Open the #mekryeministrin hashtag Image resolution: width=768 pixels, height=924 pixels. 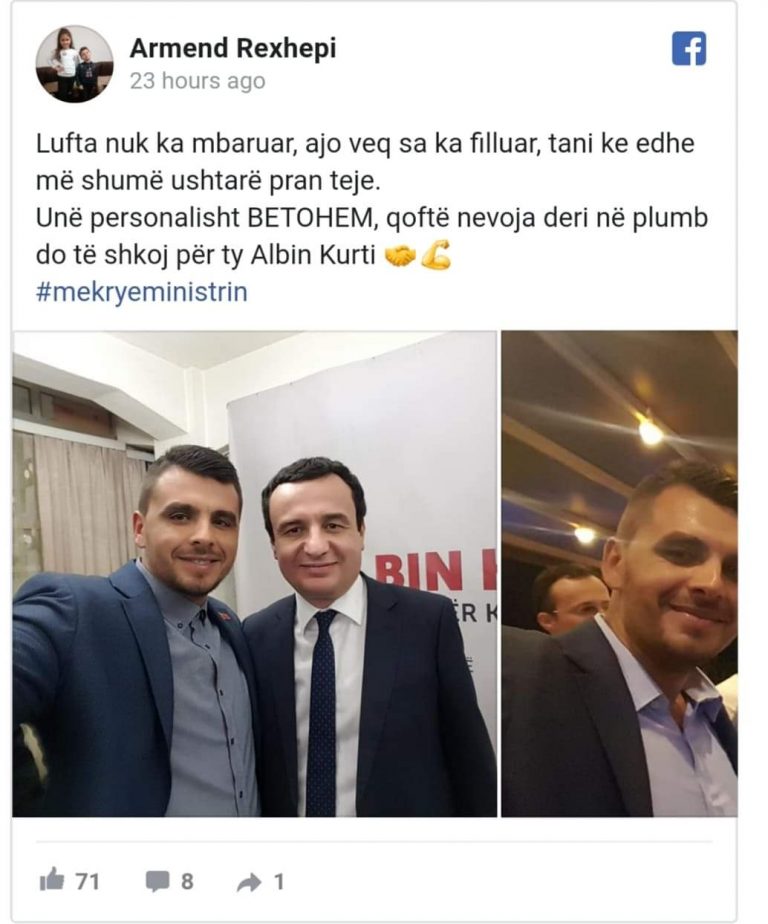[x=141, y=292]
